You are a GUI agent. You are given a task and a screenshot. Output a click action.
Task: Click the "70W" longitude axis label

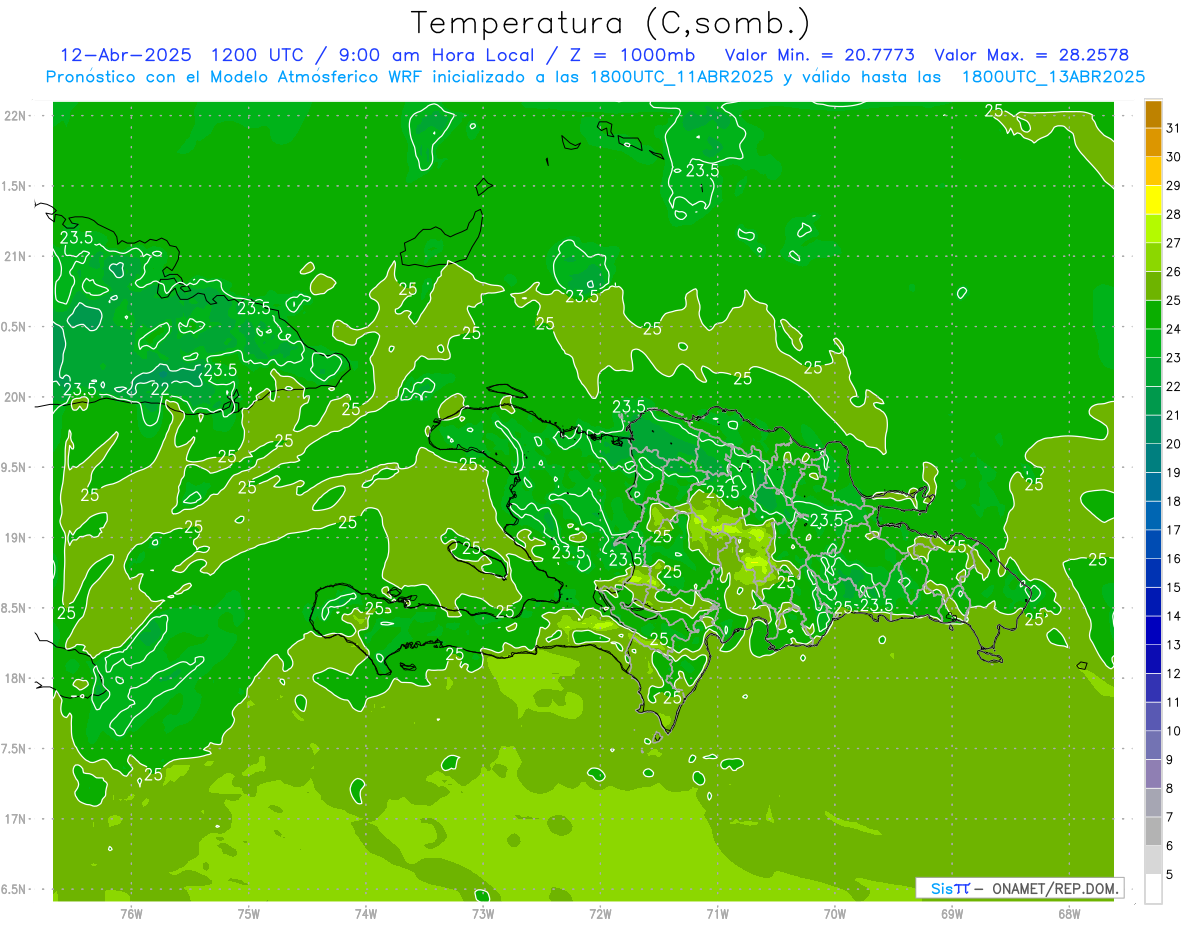(x=835, y=913)
